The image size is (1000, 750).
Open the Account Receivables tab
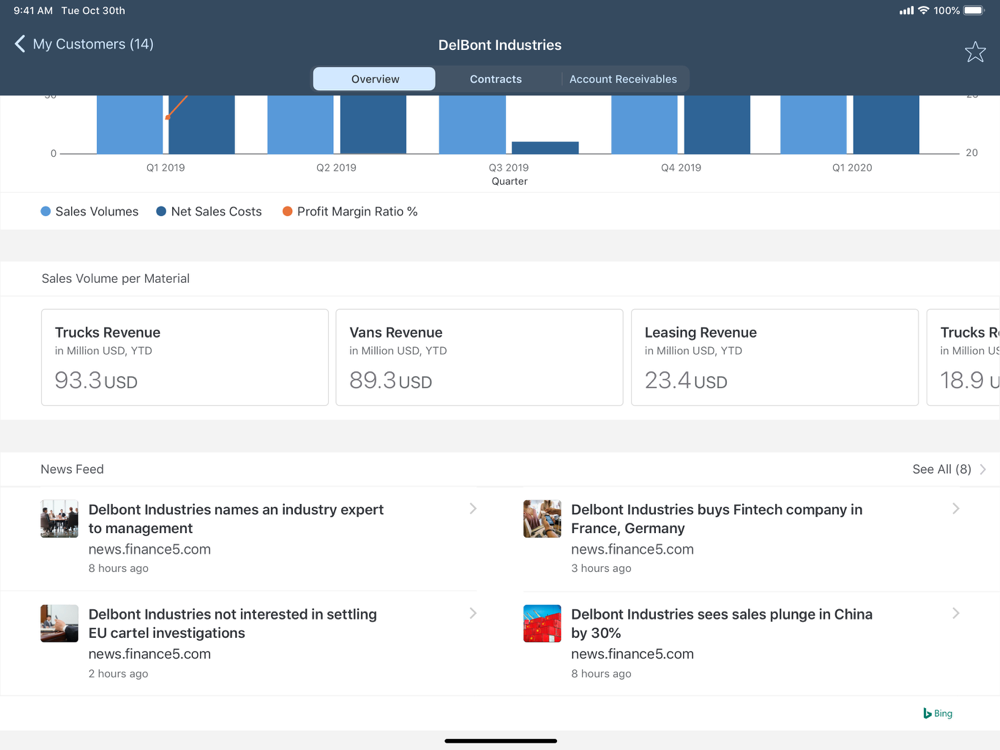[x=623, y=79]
